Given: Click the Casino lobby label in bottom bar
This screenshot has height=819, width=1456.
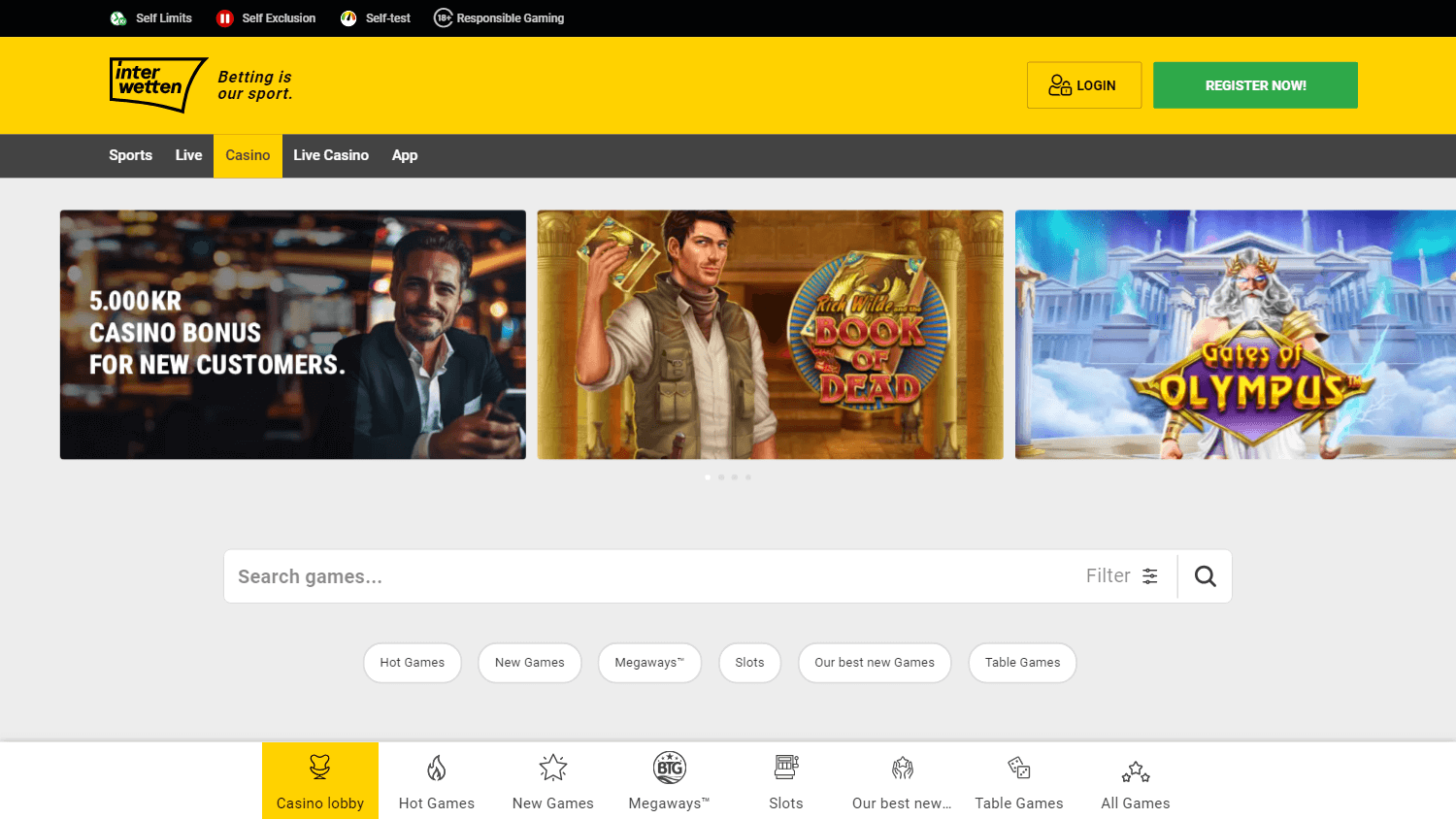Looking at the screenshot, I should (x=320, y=803).
